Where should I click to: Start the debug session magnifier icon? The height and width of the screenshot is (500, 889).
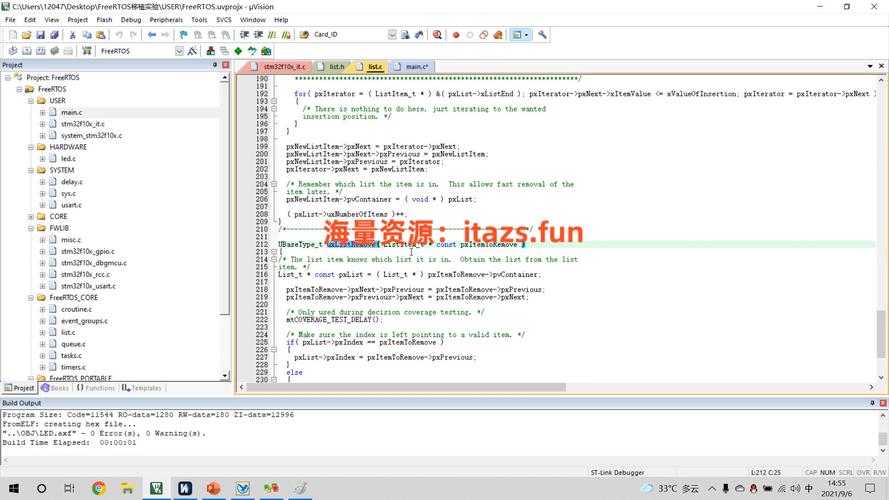click(x=437, y=35)
